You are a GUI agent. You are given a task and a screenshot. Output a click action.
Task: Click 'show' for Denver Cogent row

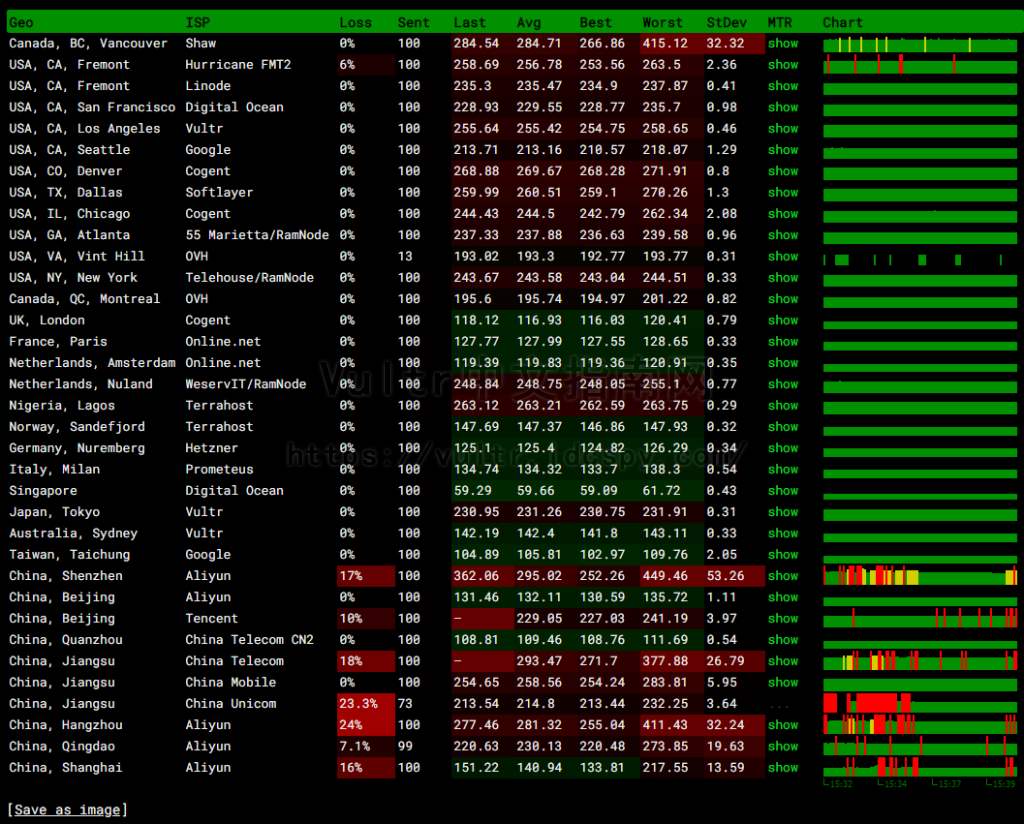[x=783, y=171]
